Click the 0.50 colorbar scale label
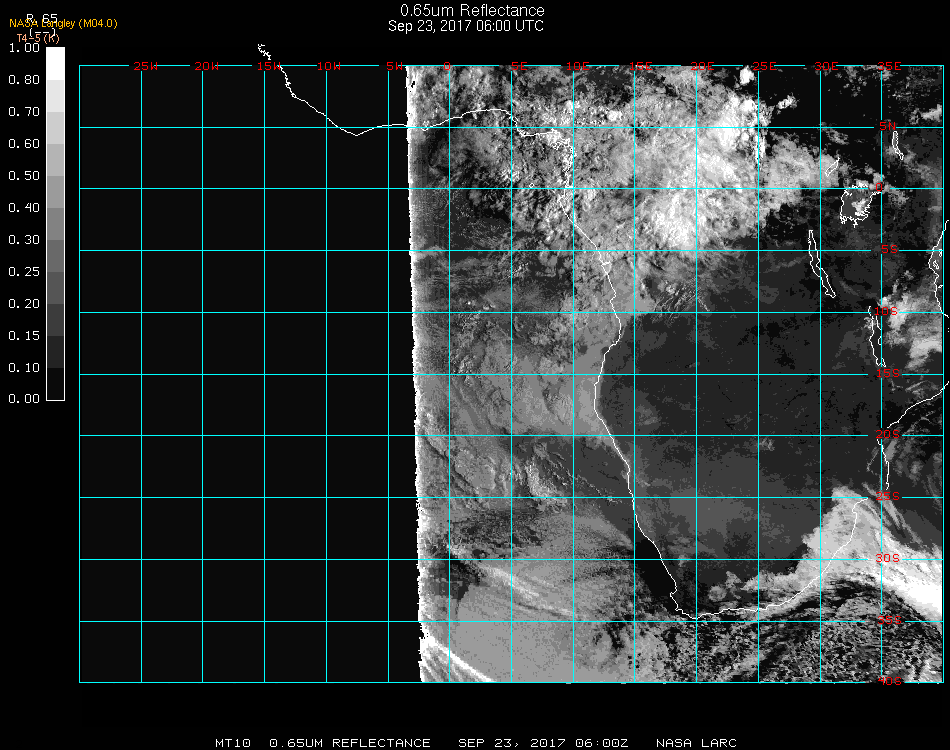950x750 pixels. tap(24, 176)
